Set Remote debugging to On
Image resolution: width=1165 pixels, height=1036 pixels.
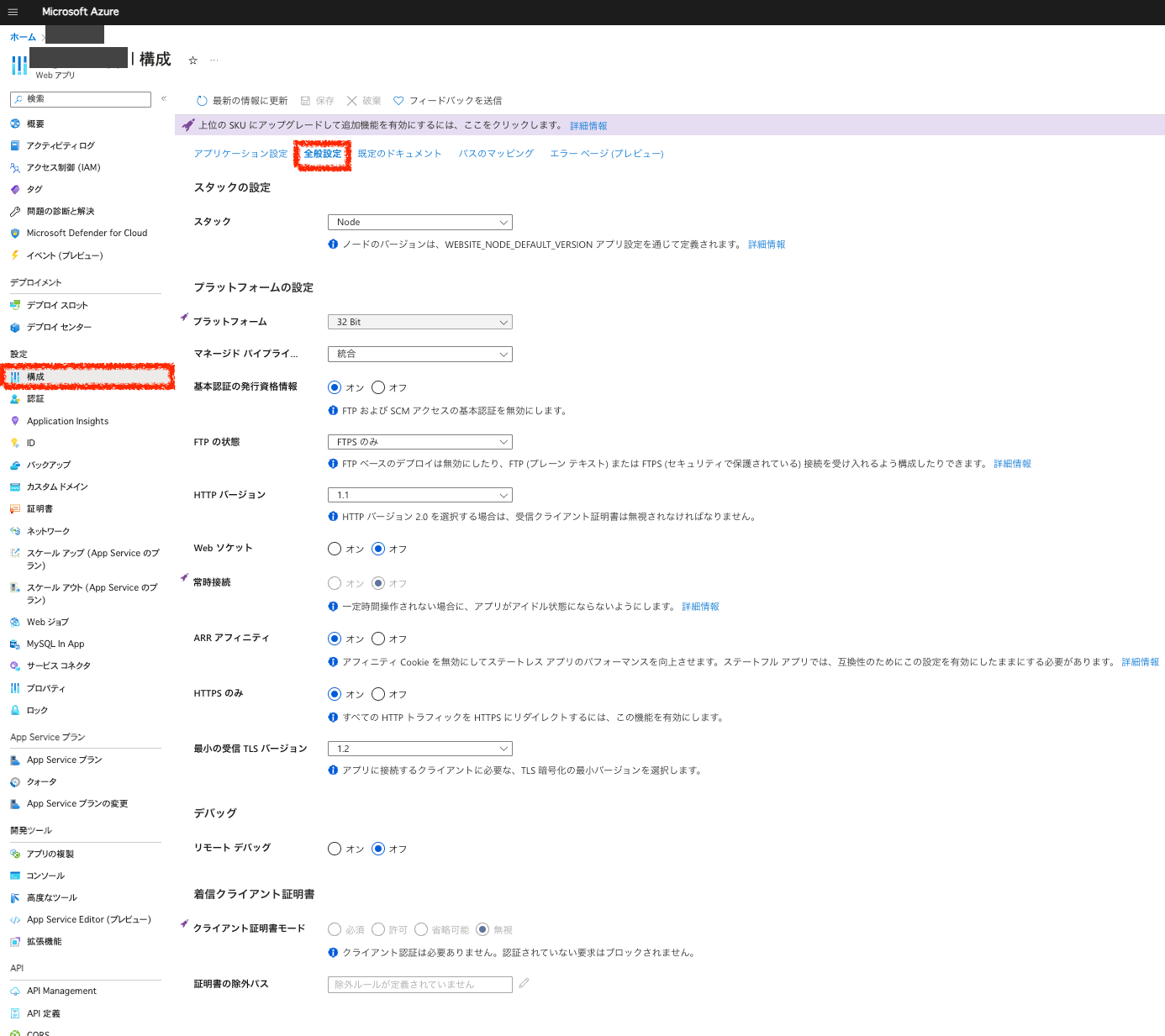335,849
